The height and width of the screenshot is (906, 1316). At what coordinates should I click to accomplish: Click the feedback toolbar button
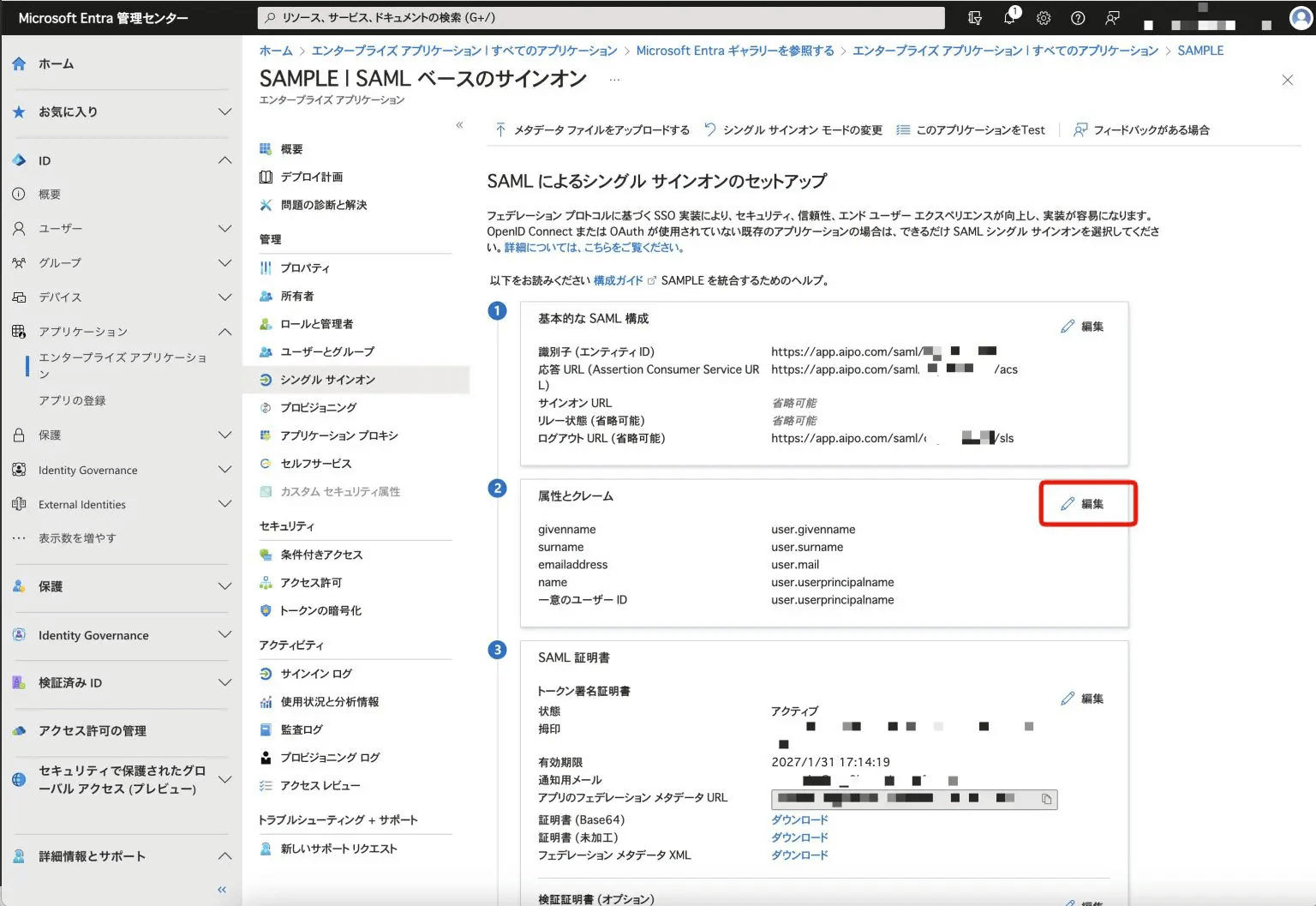[1141, 130]
